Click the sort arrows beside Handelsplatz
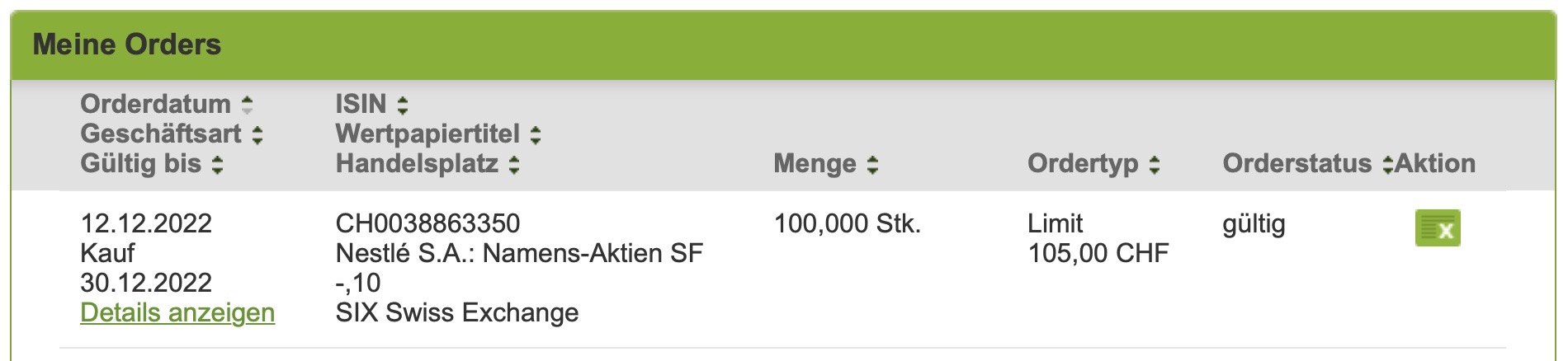Screen dimensions: 1568x361 [514, 164]
